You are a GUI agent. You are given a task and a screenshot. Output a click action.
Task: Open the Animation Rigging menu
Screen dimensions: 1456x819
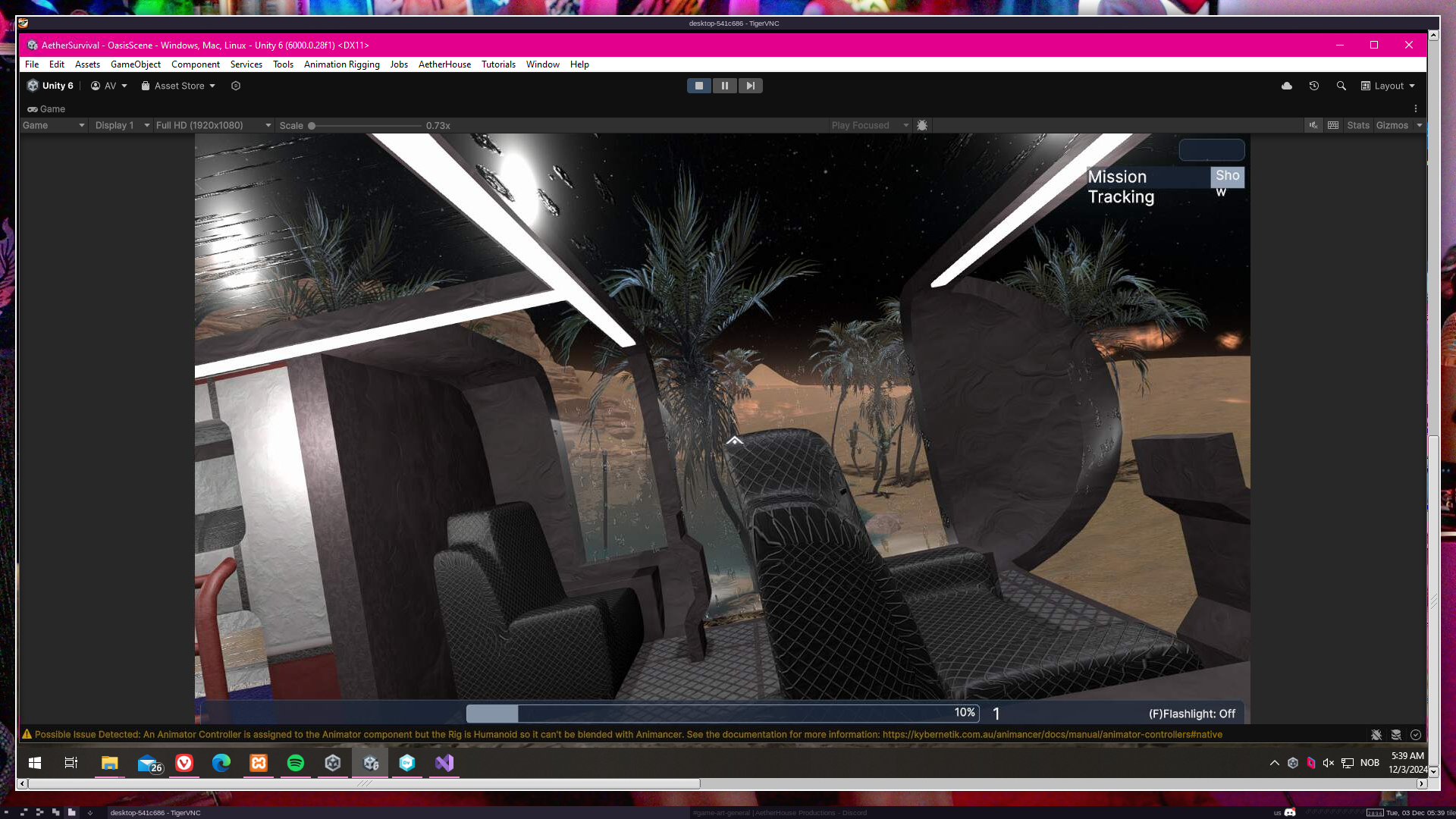point(341,64)
